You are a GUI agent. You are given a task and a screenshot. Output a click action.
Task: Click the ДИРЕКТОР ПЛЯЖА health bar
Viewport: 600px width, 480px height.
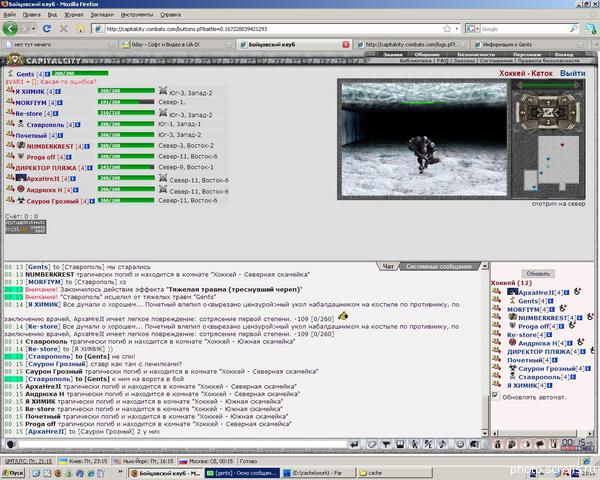(126, 167)
